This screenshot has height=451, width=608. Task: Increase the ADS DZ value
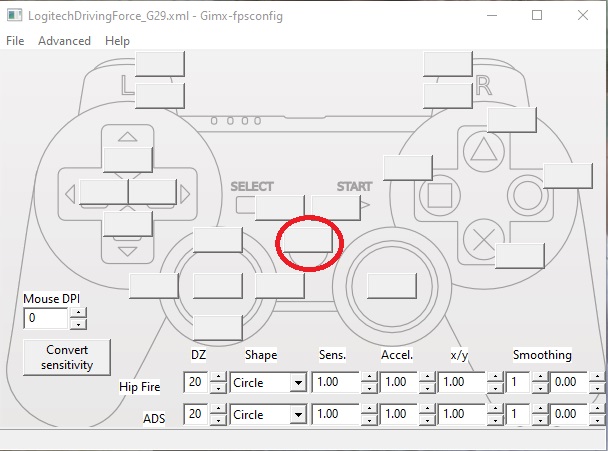point(218,409)
